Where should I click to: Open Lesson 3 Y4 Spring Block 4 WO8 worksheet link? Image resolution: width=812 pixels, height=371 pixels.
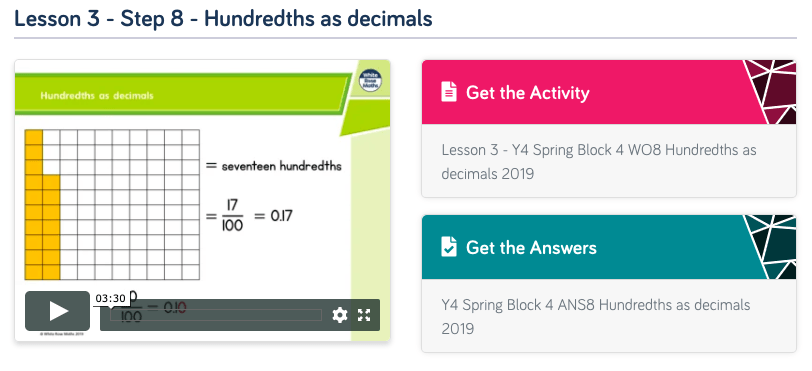click(x=599, y=162)
